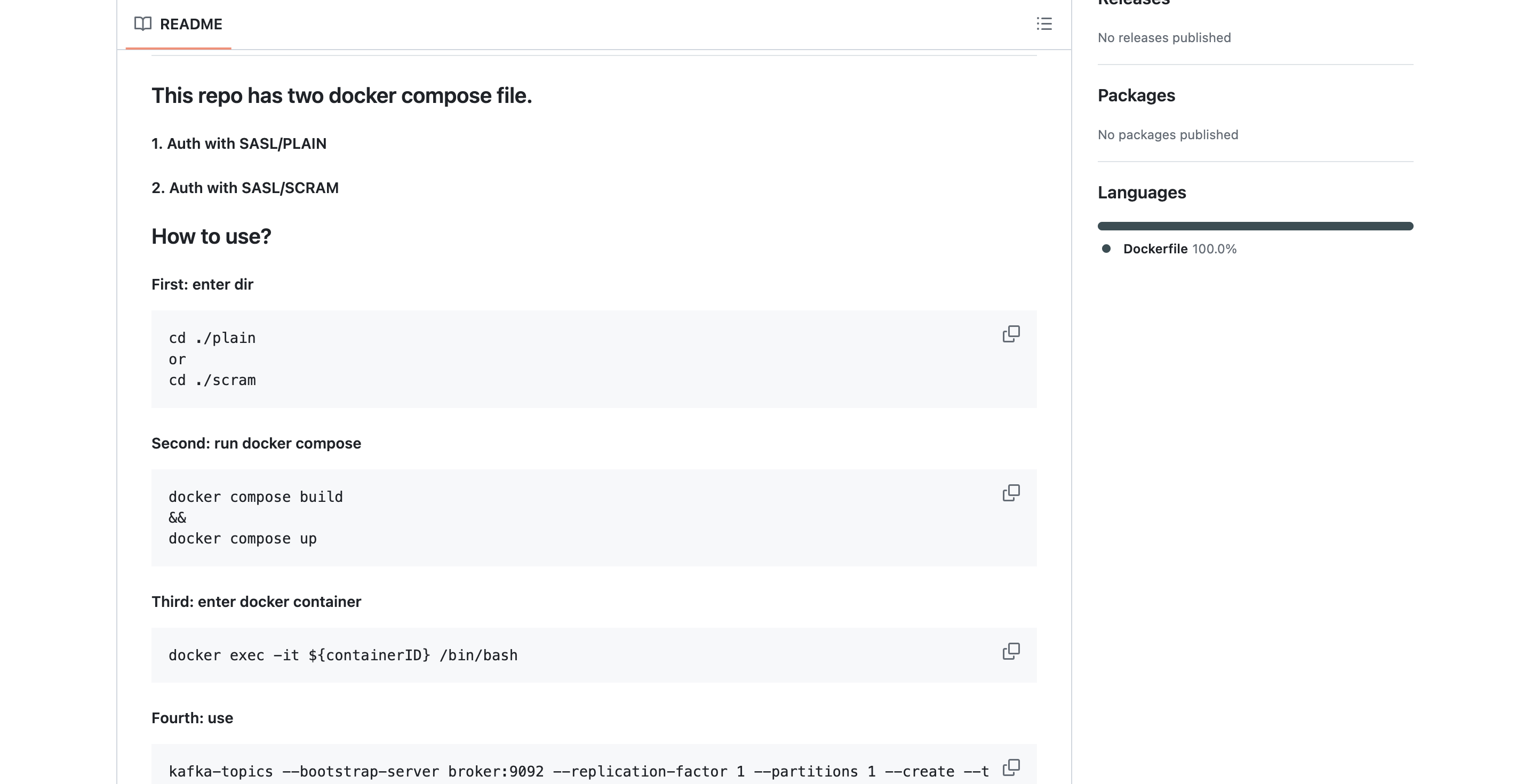
Task: Click the 'cd ./scram' code line
Action: coord(212,380)
